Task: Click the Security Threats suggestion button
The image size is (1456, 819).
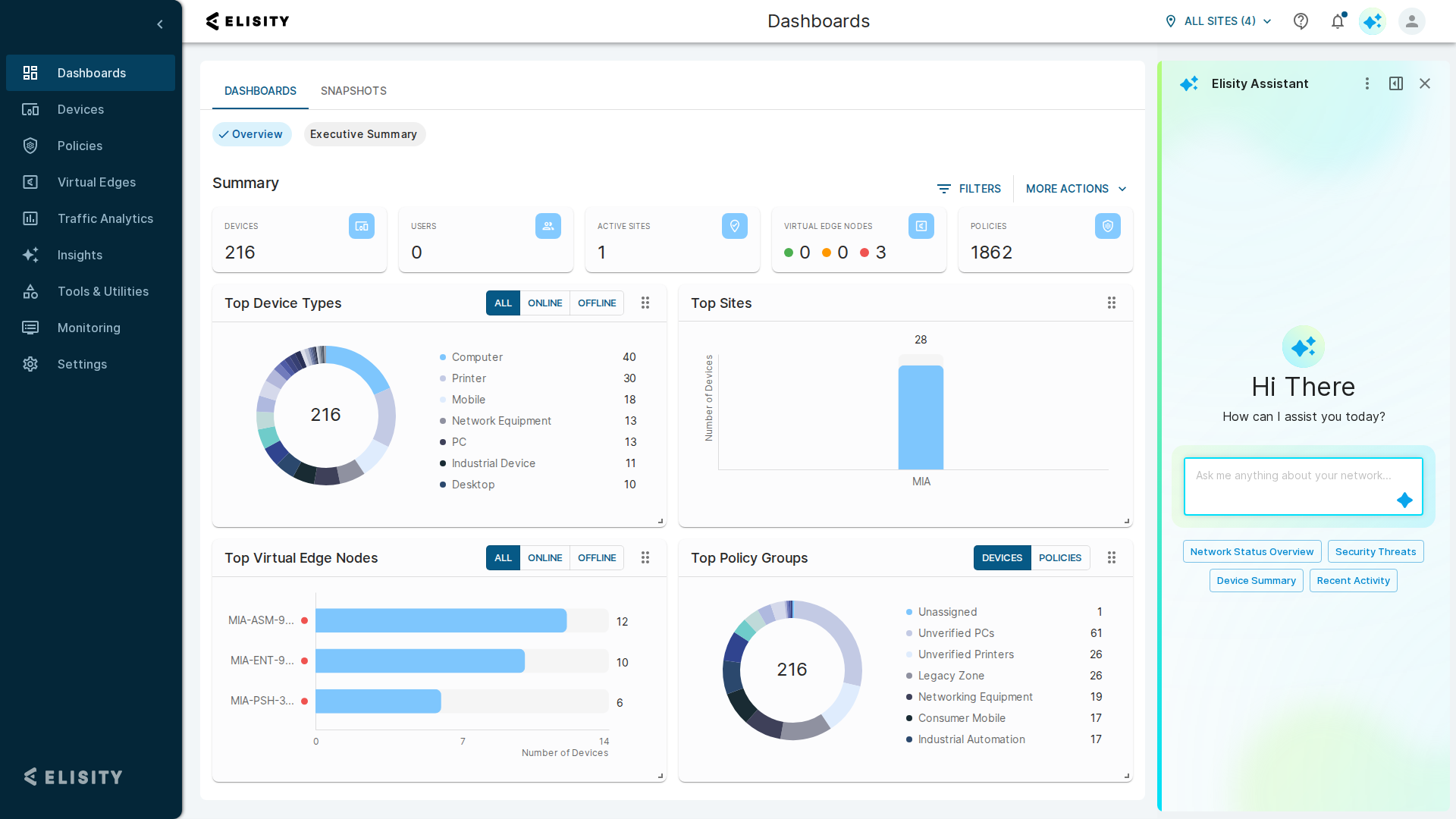Action: pyautogui.click(x=1376, y=551)
